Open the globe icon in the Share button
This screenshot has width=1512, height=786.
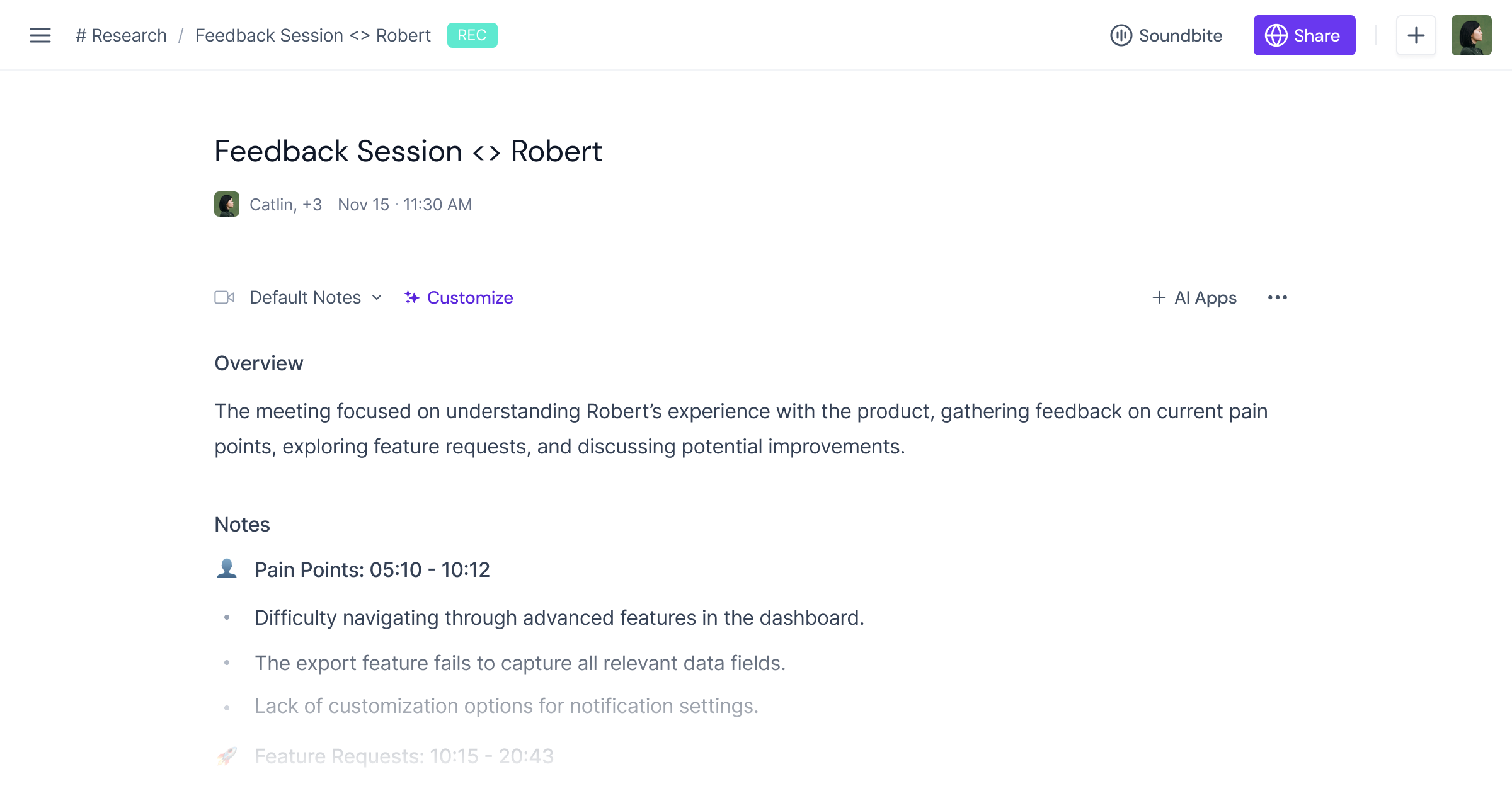click(x=1276, y=35)
